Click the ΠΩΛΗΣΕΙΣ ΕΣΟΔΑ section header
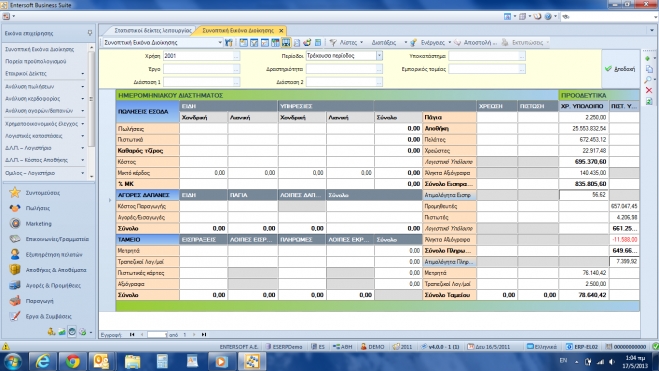 pyautogui.click(x=148, y=111)
